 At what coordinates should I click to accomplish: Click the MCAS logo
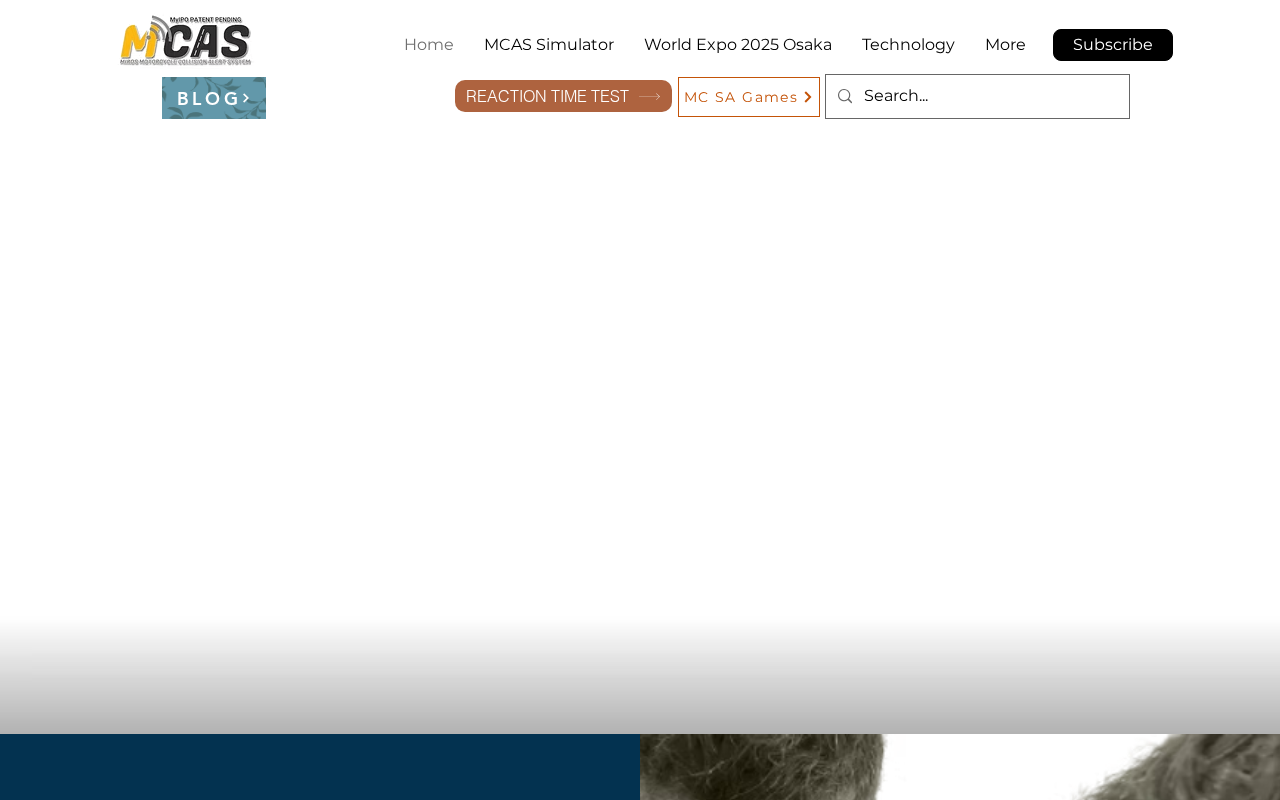click(186, 41)
